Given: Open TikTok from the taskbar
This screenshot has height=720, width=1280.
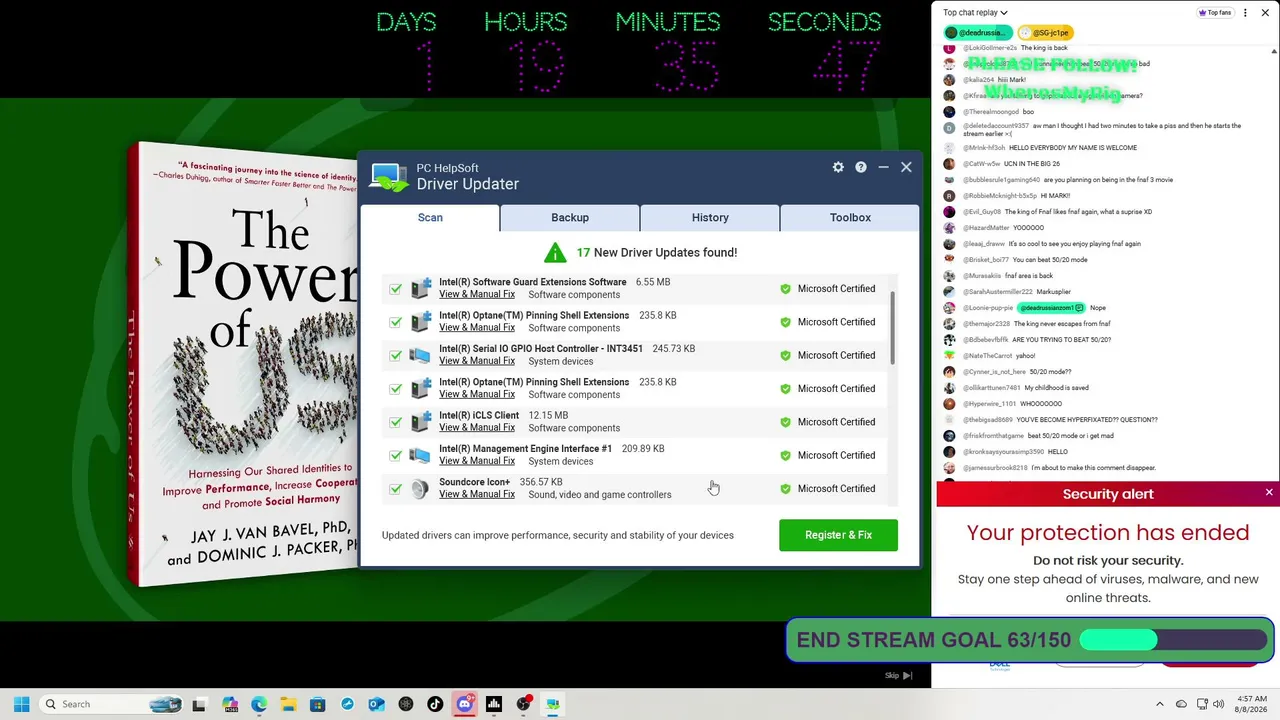Looking at the screenshot, I should 435,704.
